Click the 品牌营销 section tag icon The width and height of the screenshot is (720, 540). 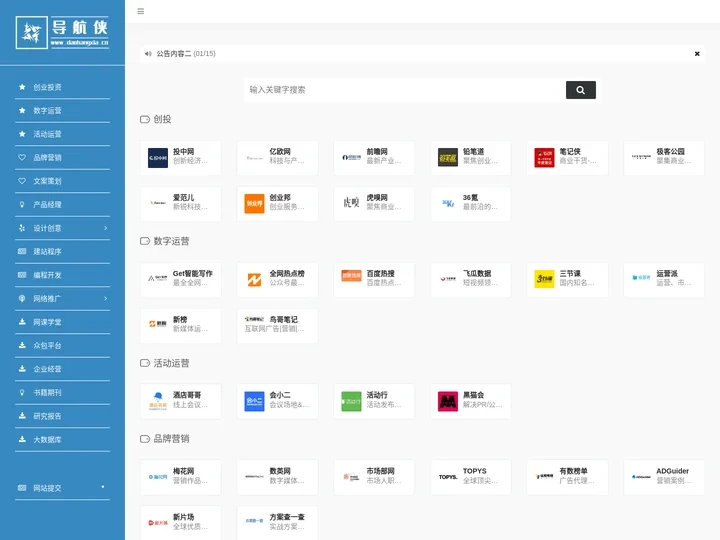145,439
